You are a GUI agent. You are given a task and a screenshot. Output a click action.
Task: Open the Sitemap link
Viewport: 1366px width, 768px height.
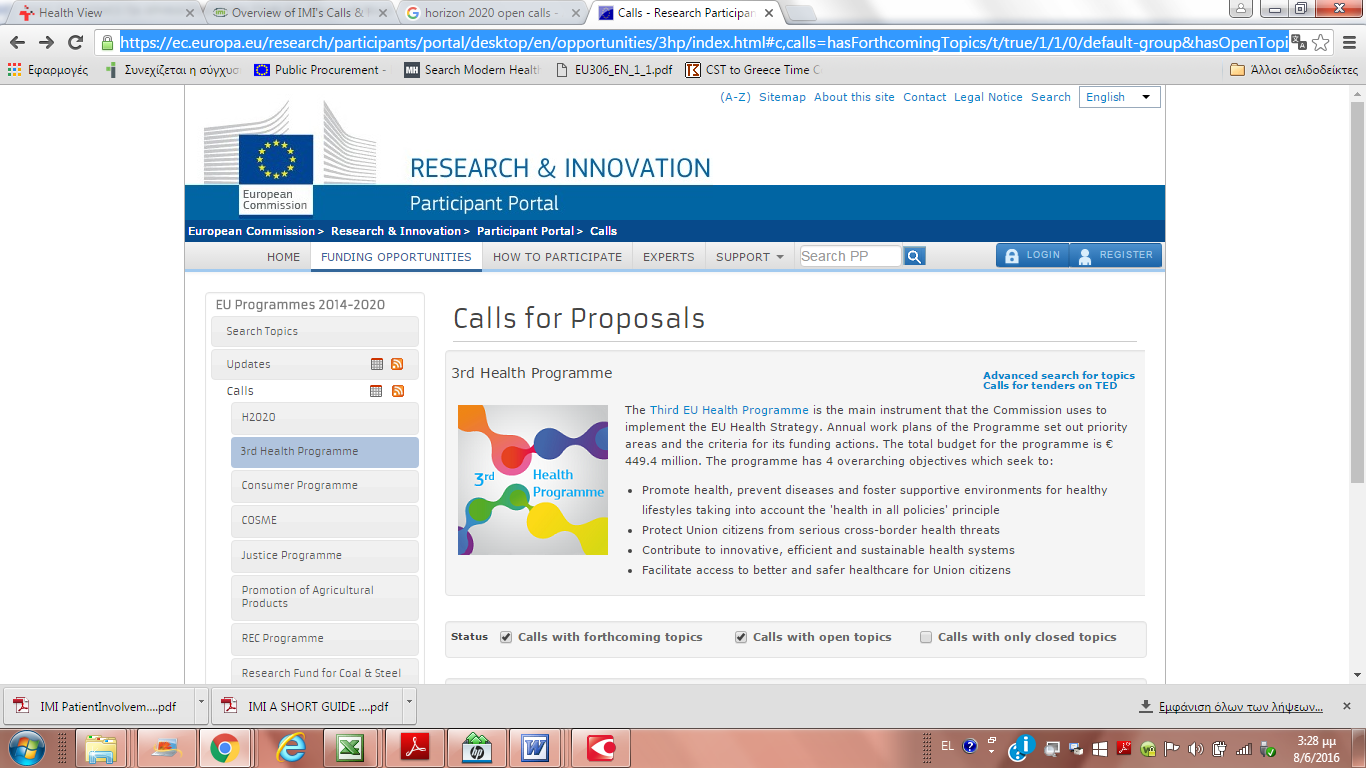782,97
